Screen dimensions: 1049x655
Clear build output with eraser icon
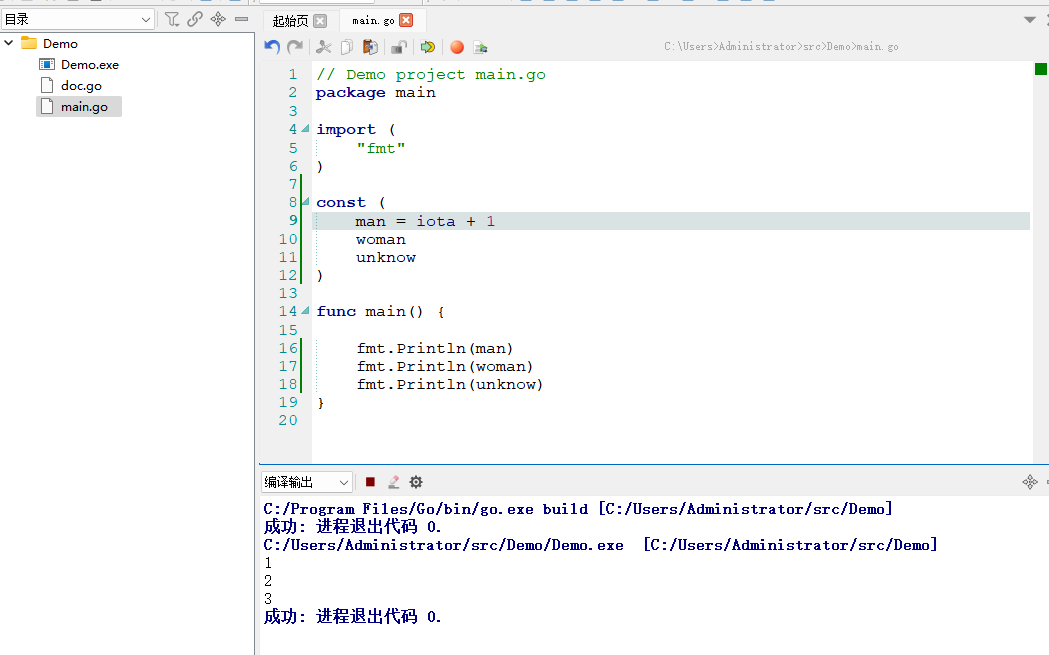tap(393, 482)
